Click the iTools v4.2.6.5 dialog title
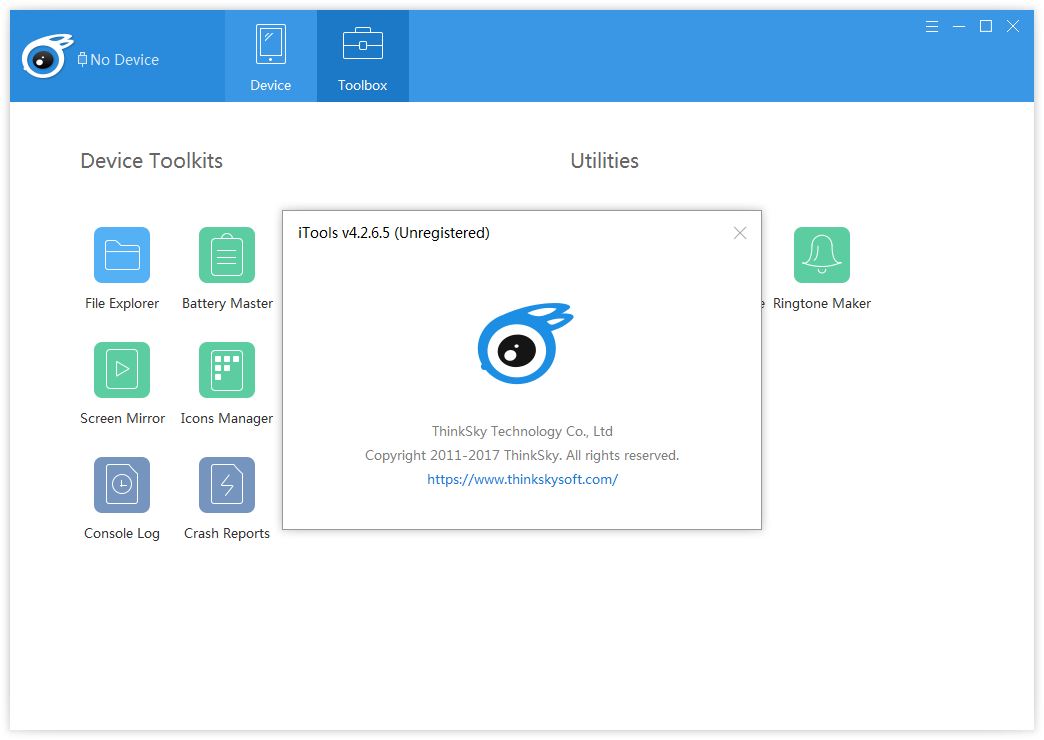1044x740 pixels. pyautogui.click(x=394, y=233)
